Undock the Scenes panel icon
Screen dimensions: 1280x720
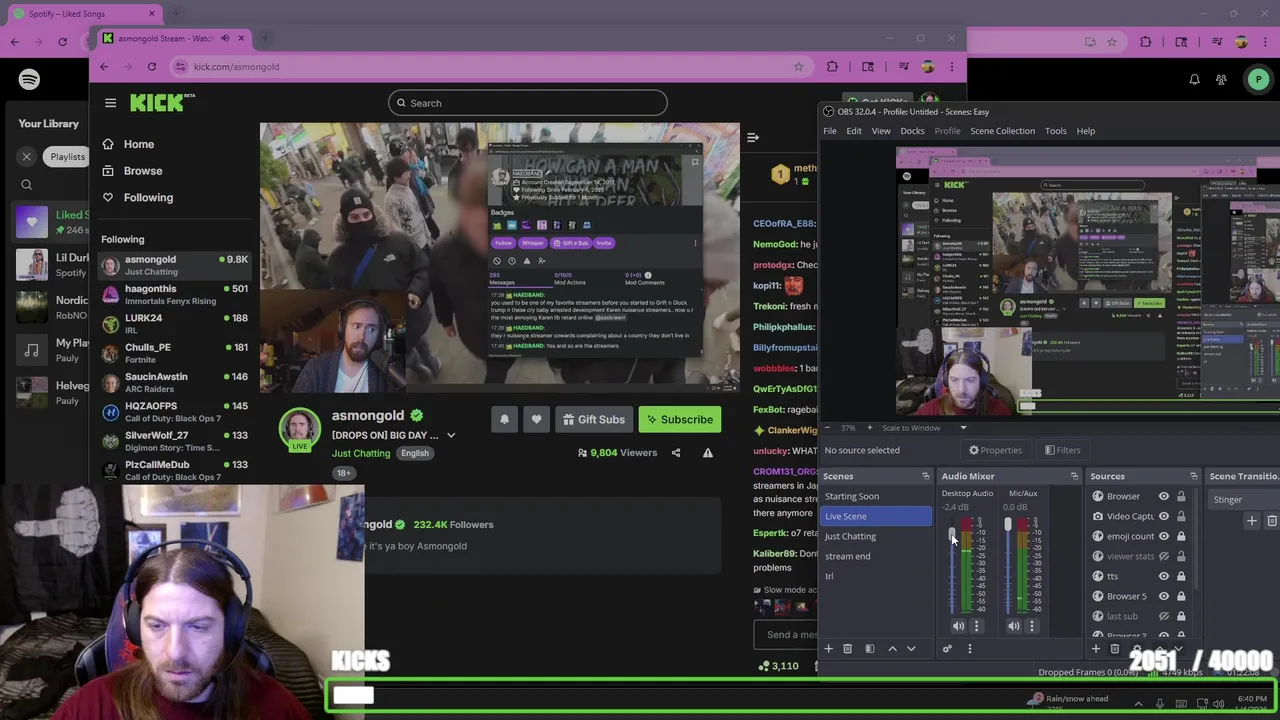926,476
